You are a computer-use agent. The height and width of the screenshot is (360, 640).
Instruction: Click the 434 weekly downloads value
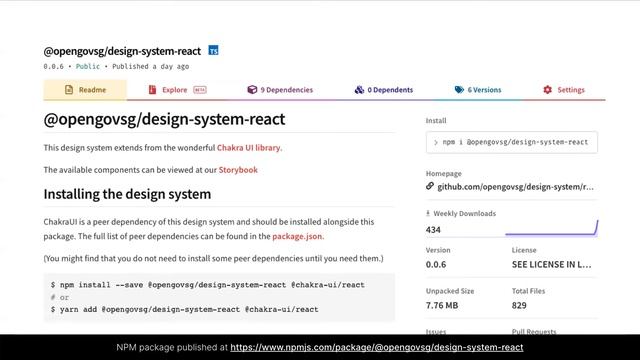coord(433,230)
